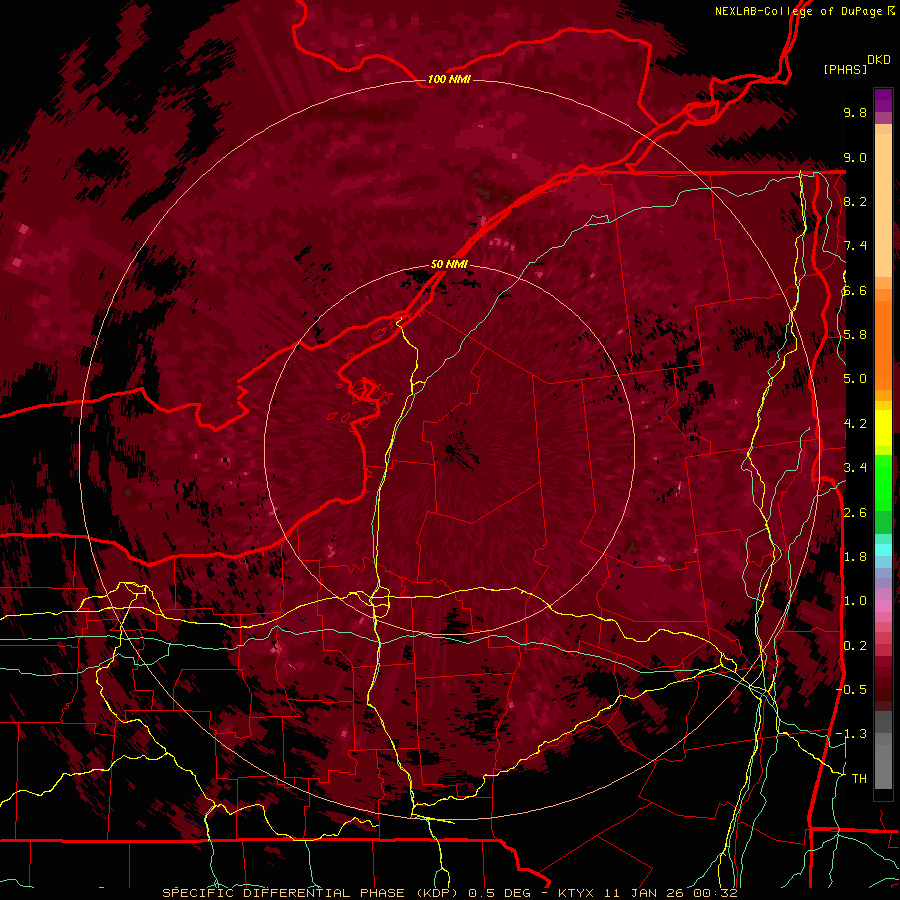Image resolution: width=900 pixels, height=900 pixels.
Task: Click the -0.5 value on the scale
Action: pos(852,690)
